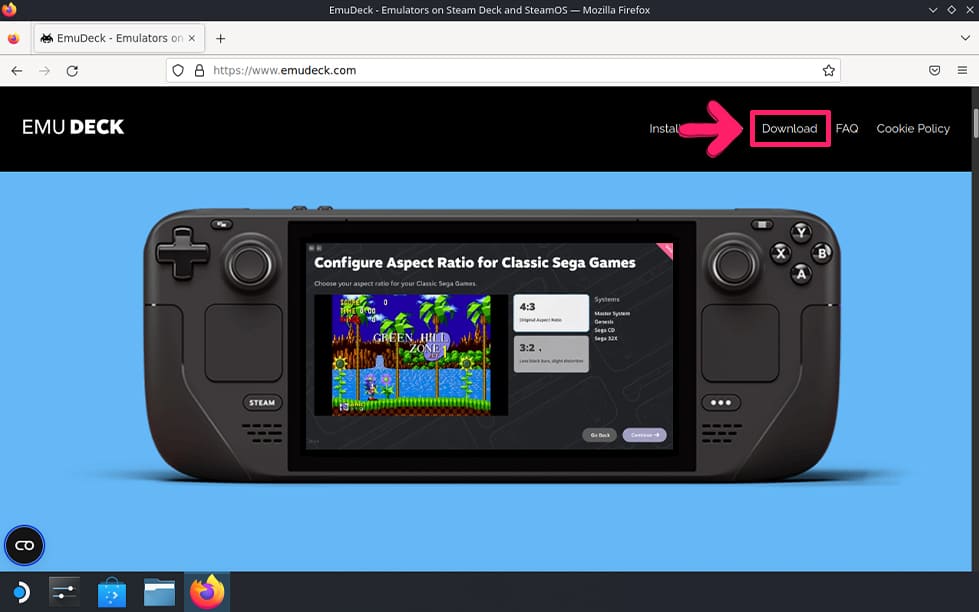Minimize the Firefox window
The image size is (979, 612).
933,10
